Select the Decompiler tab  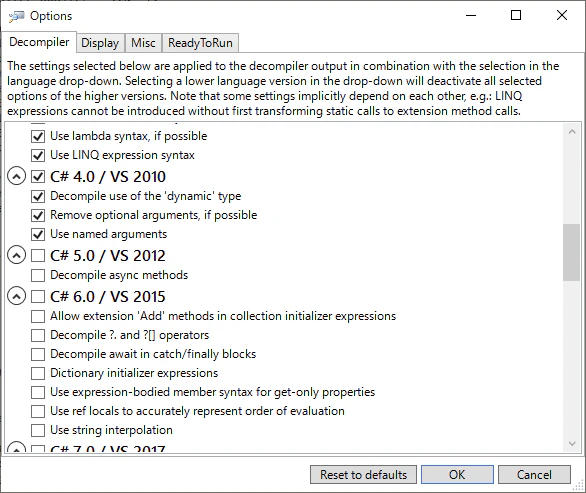[39, 42]
